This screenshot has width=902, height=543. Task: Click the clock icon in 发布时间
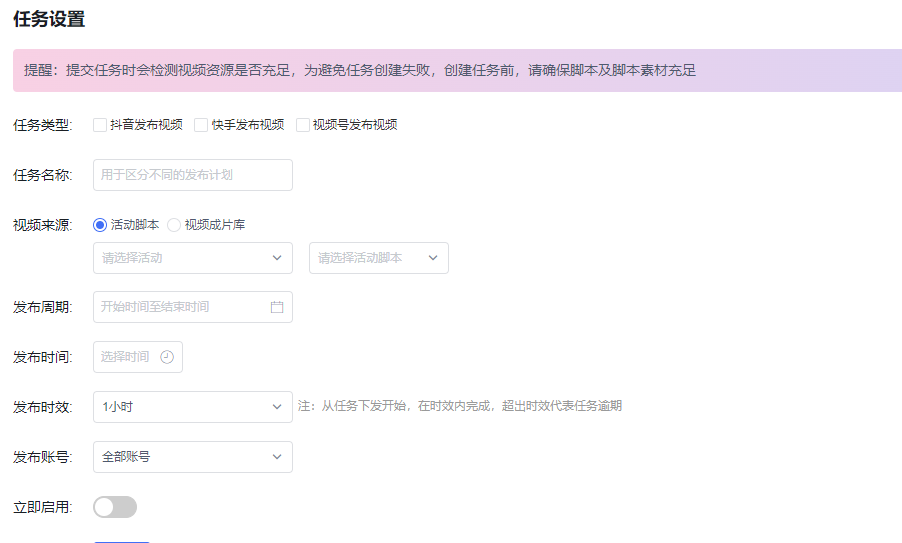pyautogui.click(x=167, y=357)
